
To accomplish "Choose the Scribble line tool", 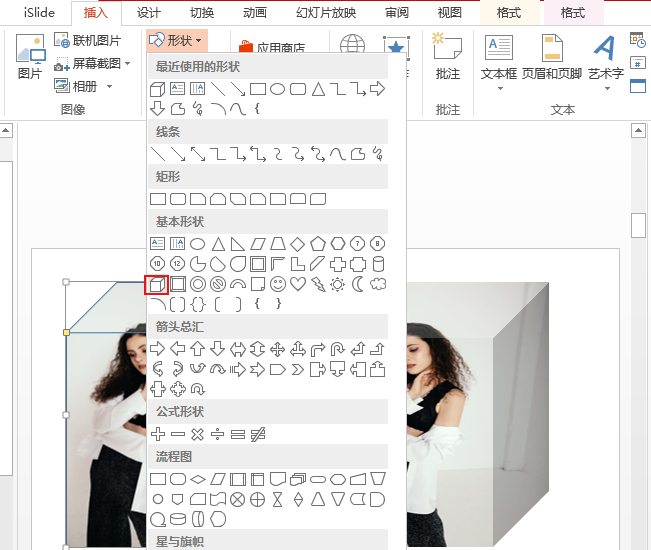I will point(378,154).
